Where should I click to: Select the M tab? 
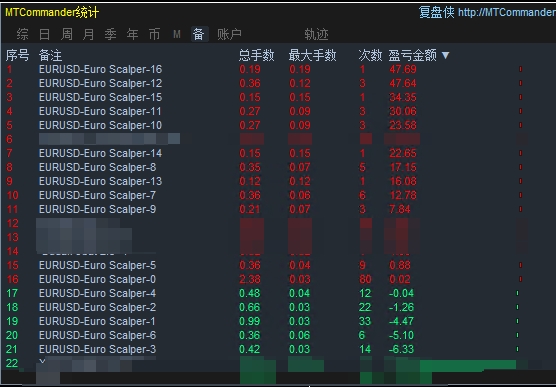[177, 34]
